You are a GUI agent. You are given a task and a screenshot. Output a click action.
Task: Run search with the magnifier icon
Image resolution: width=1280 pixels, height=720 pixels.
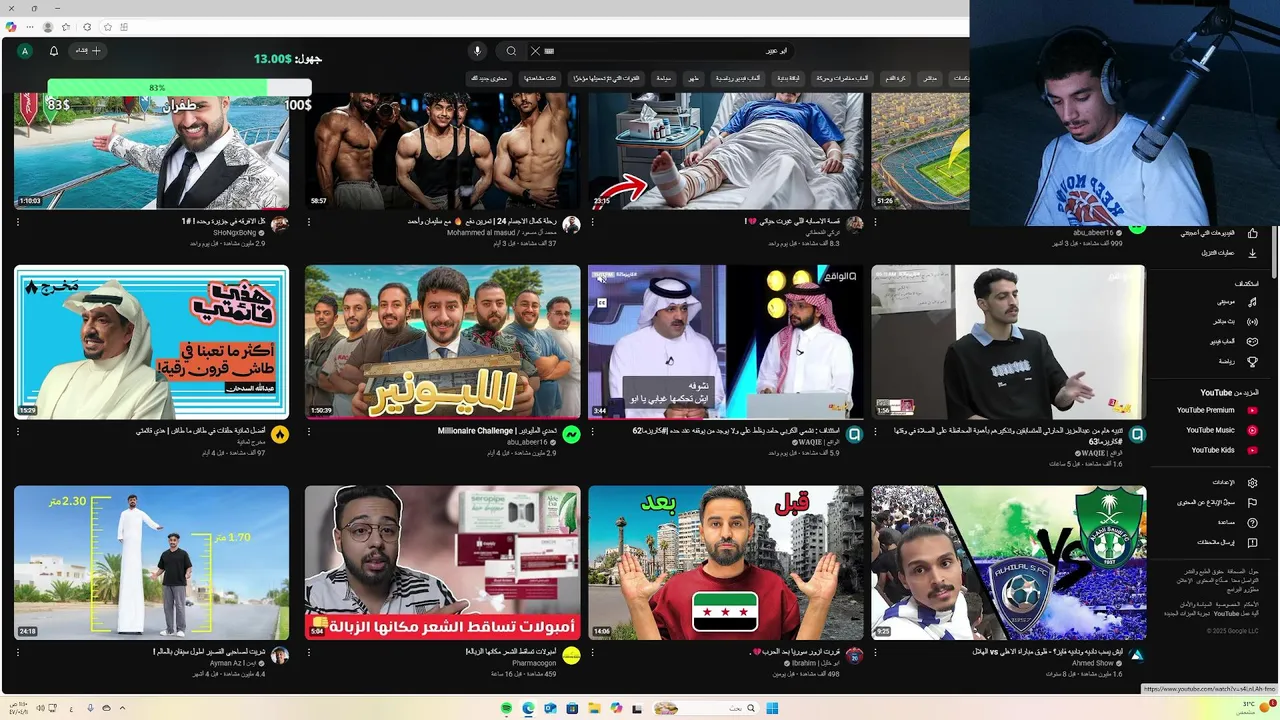click(511, 51)
